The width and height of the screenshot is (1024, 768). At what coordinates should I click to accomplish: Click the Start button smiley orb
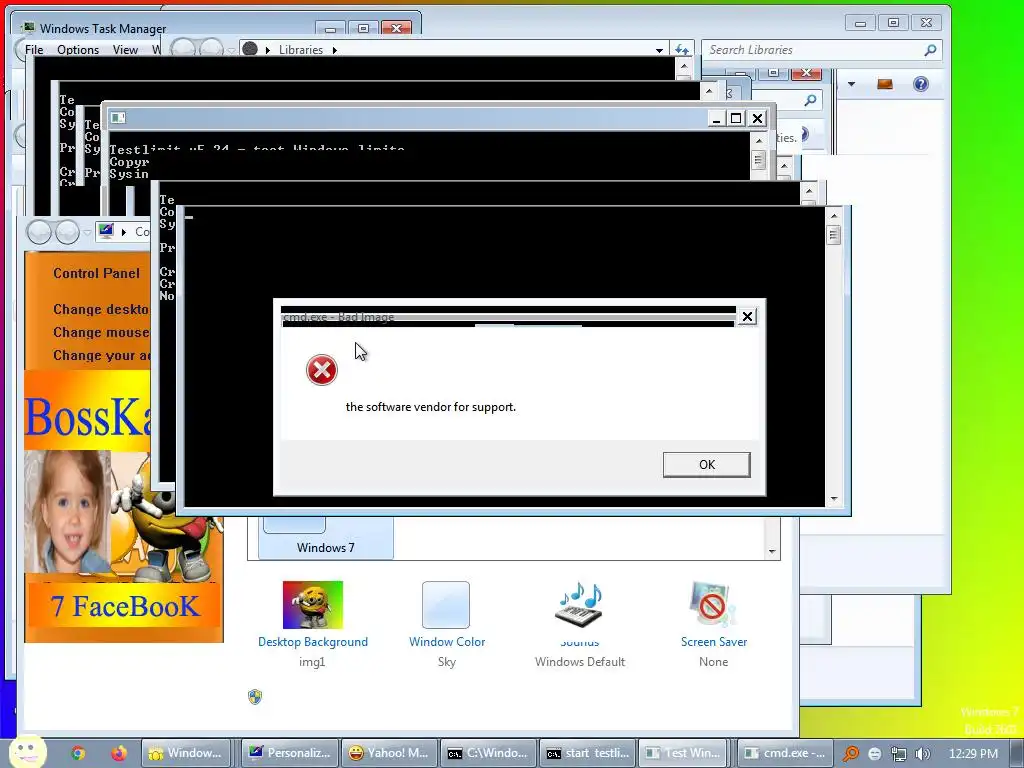click(x=27, y=752)
